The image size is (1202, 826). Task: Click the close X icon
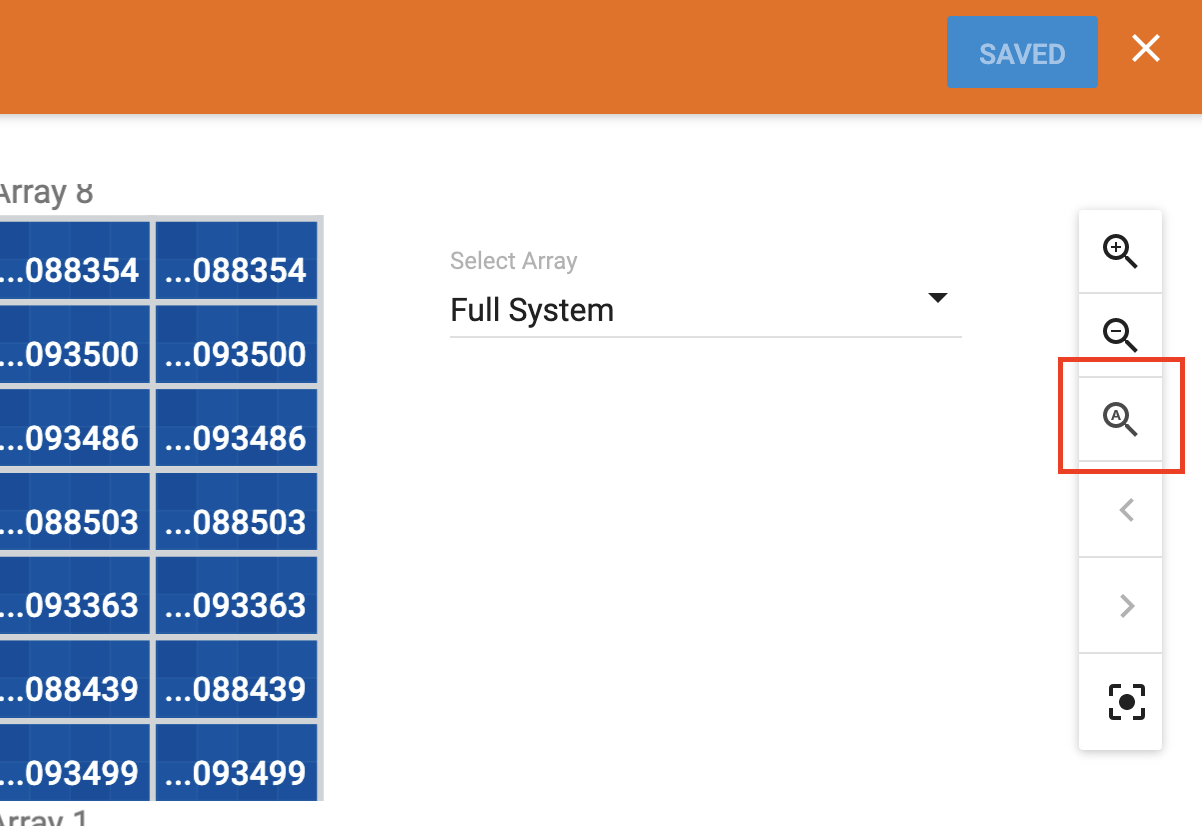(1145, 48)
